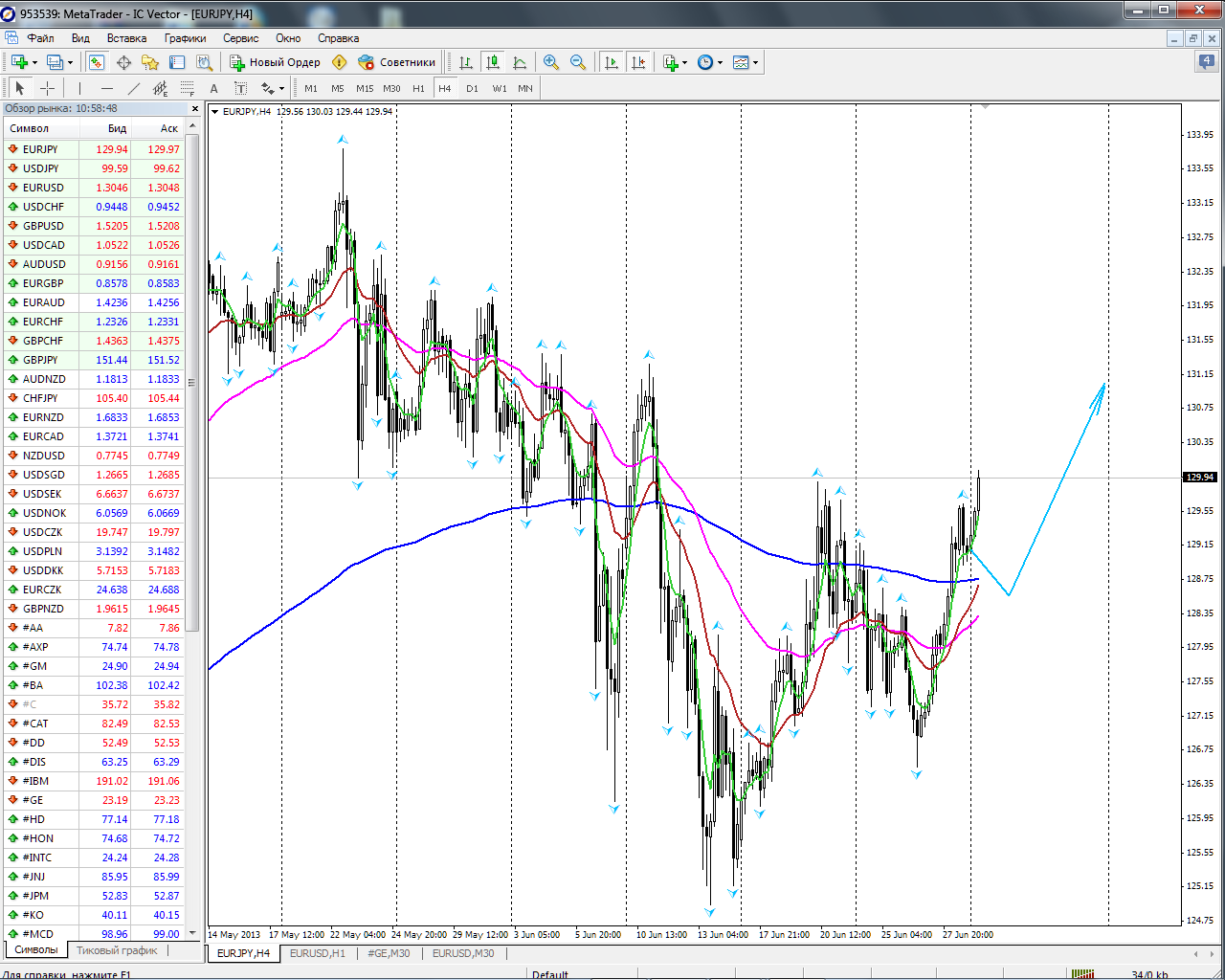
Task: Select GBPUSD row in Market Watch
Action: [43, 226]
